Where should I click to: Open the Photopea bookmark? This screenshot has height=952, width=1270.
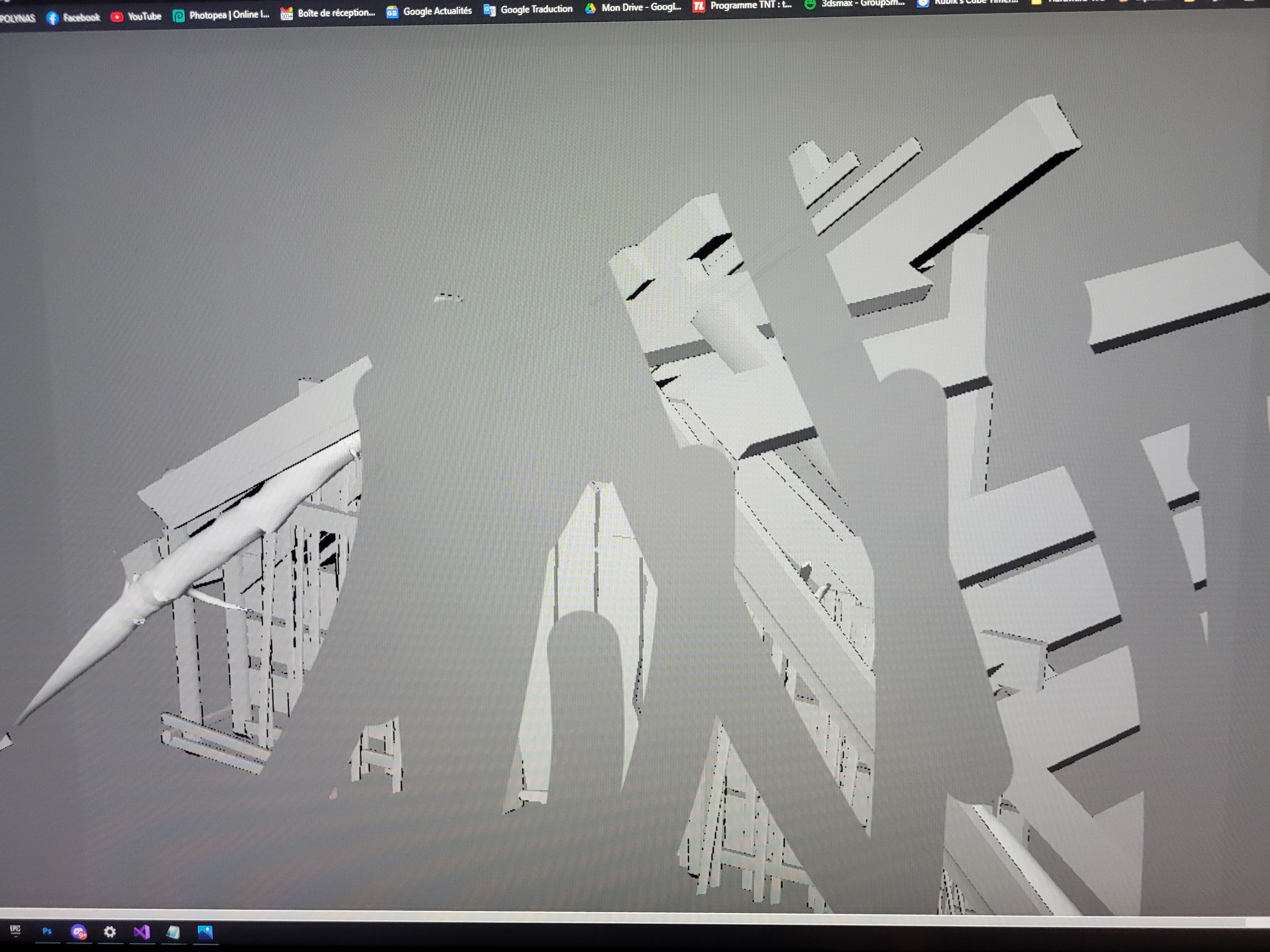(x=228, y=15)
